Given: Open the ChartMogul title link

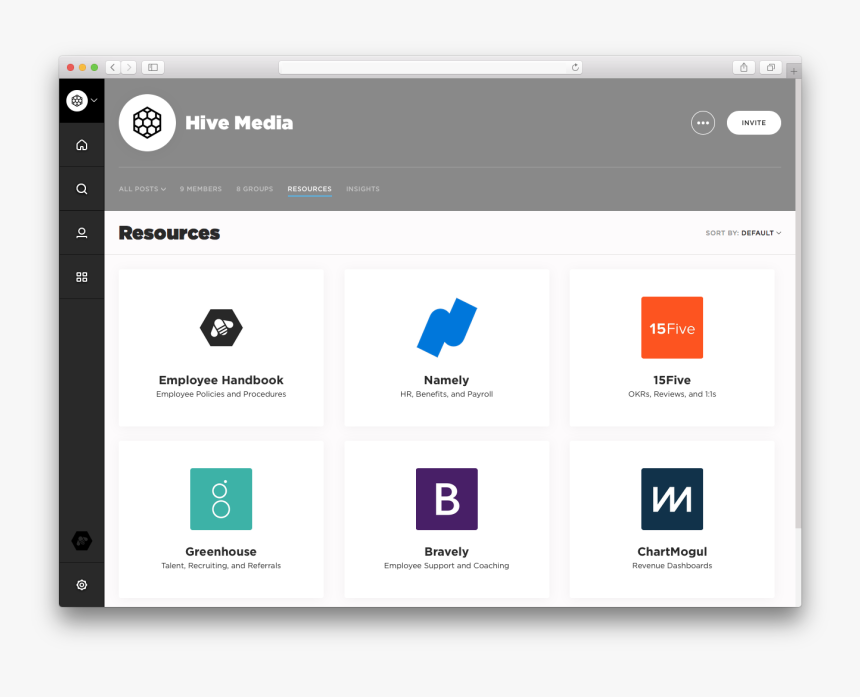Looking at the screenshot, I should 672,552.
